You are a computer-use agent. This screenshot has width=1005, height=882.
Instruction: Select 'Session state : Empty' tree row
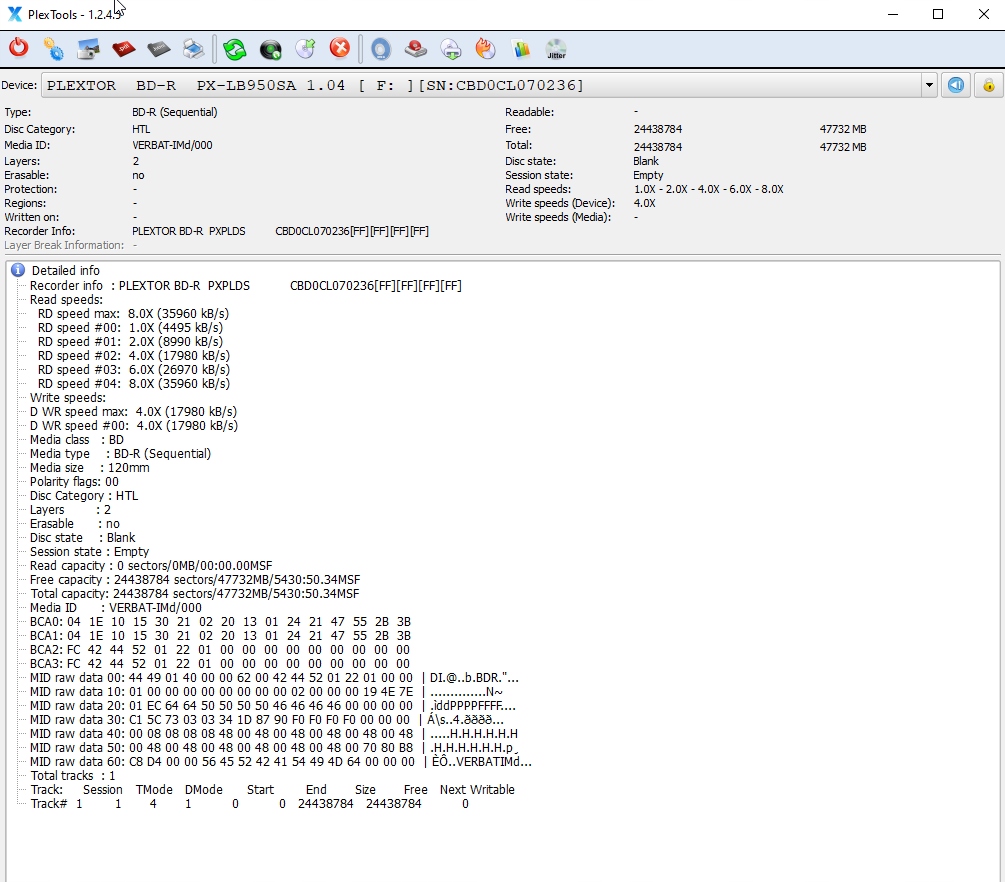pyautogui.click(x=89, y=552)
